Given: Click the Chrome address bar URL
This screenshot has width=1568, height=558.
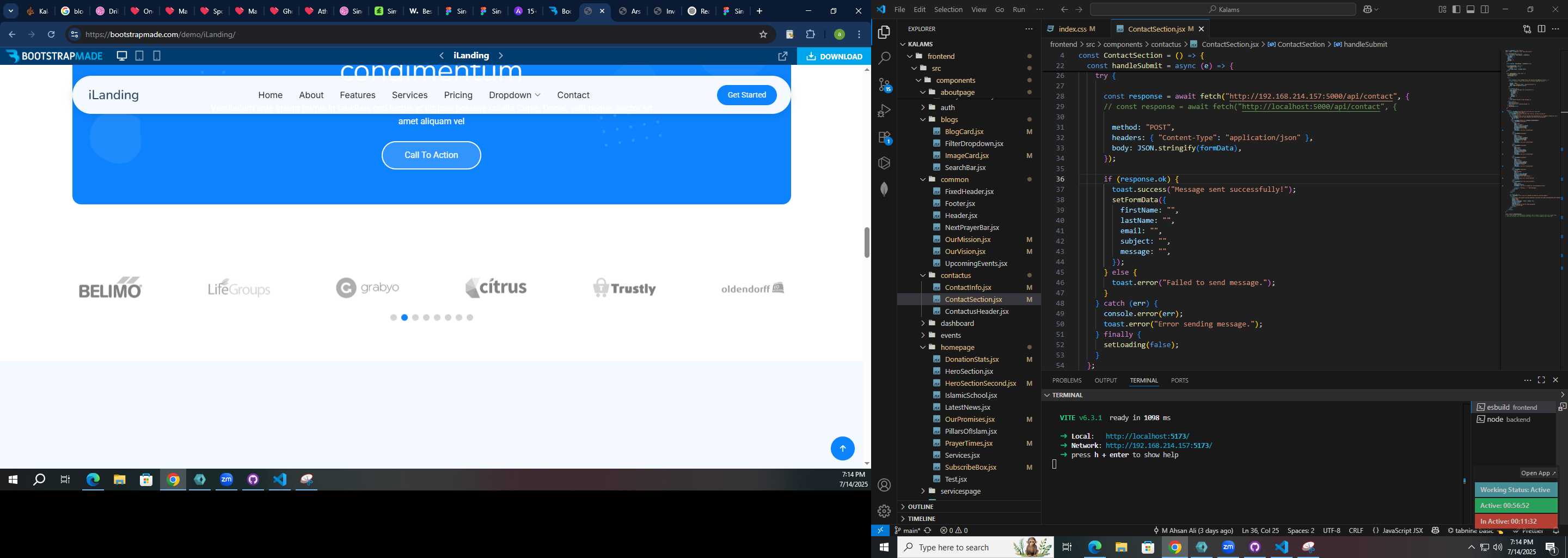Looking at the screenshot, I should (161, 35).
